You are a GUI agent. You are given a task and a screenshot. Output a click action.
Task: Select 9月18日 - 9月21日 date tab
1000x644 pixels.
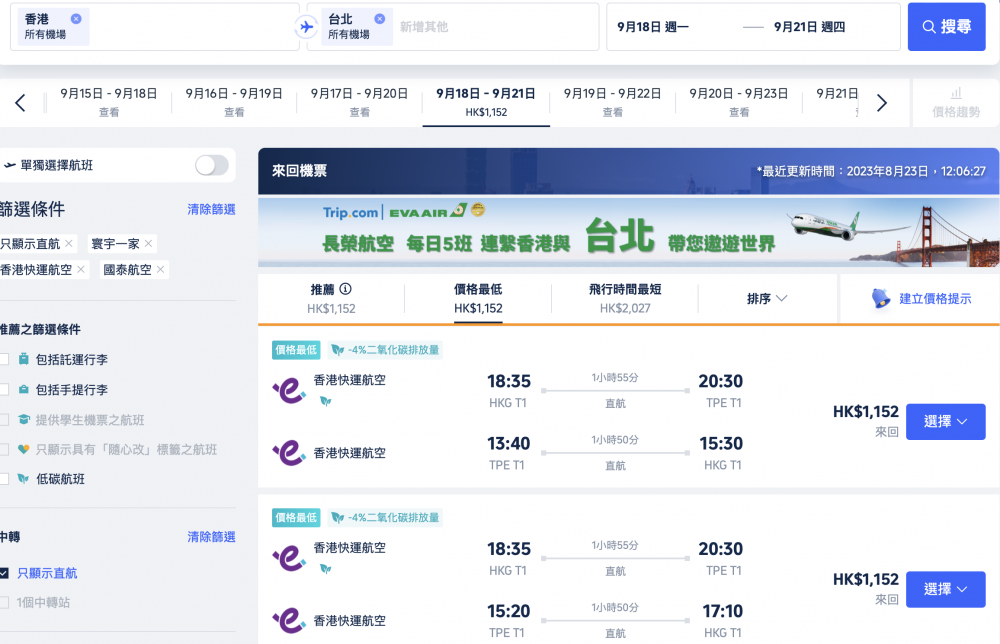(x=486, y=102)
